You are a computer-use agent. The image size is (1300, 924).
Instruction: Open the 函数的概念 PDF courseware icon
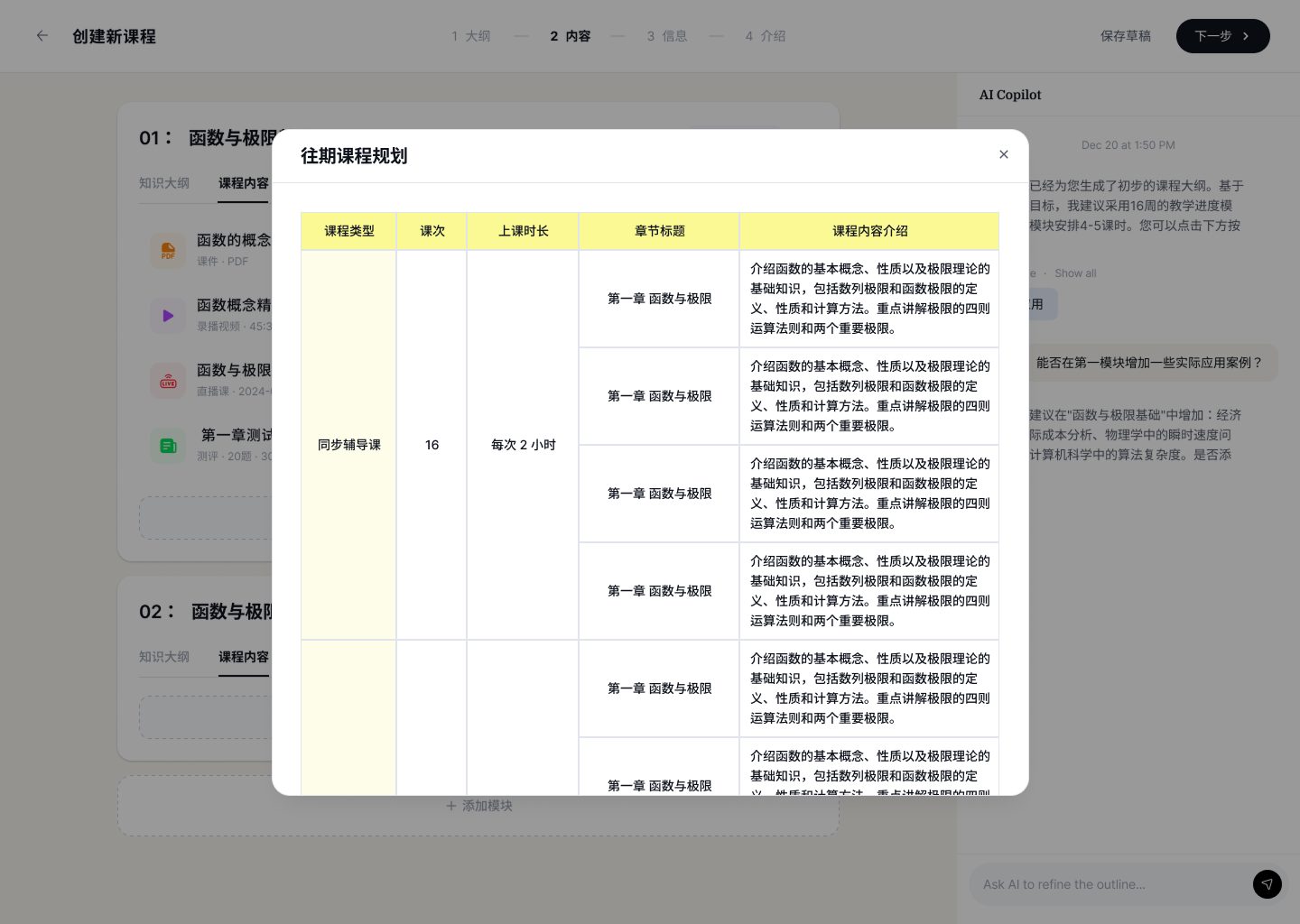pos(168,250)
